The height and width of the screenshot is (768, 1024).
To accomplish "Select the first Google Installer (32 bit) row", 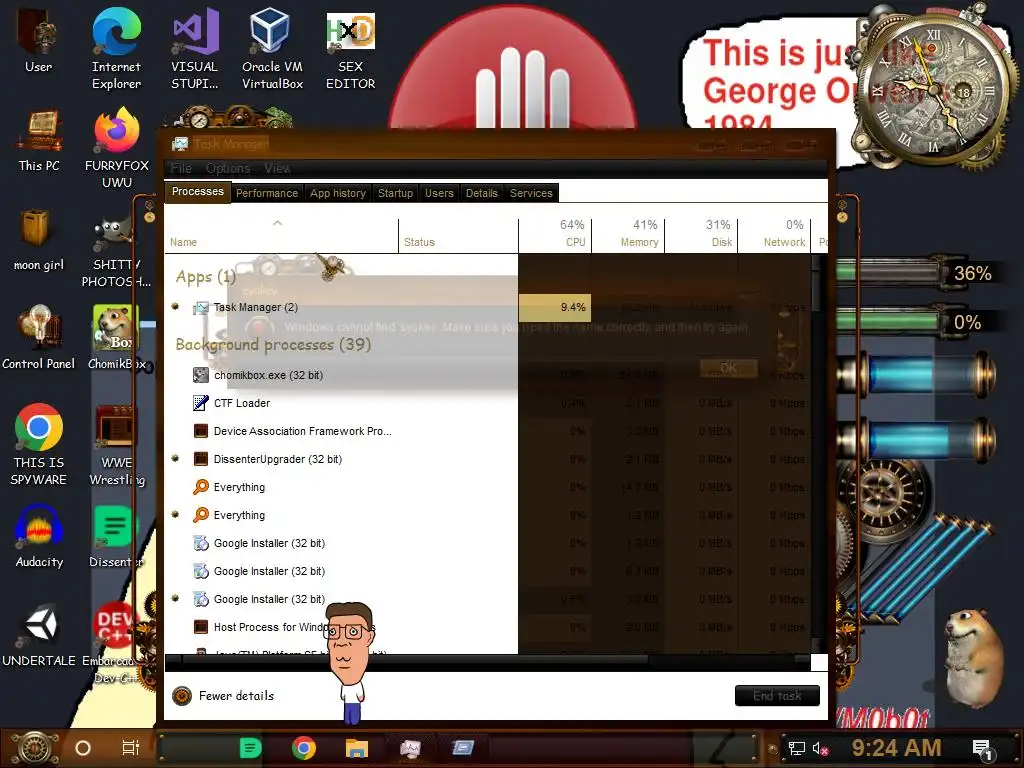I will click(487, 543).
